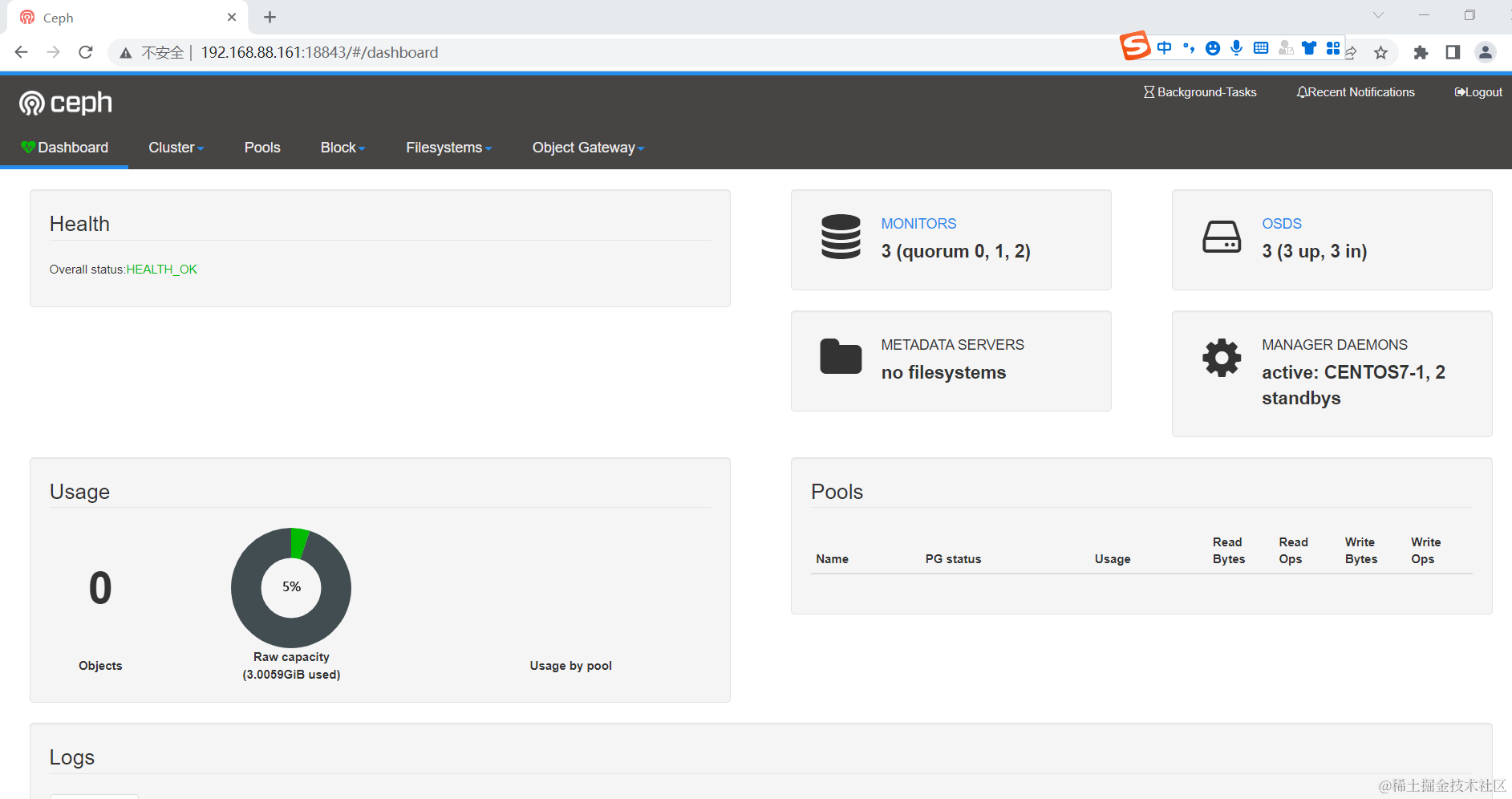Toggle Sogou Chinese/English mode character
1512x799 pixels.
[x=1165, y=48]
